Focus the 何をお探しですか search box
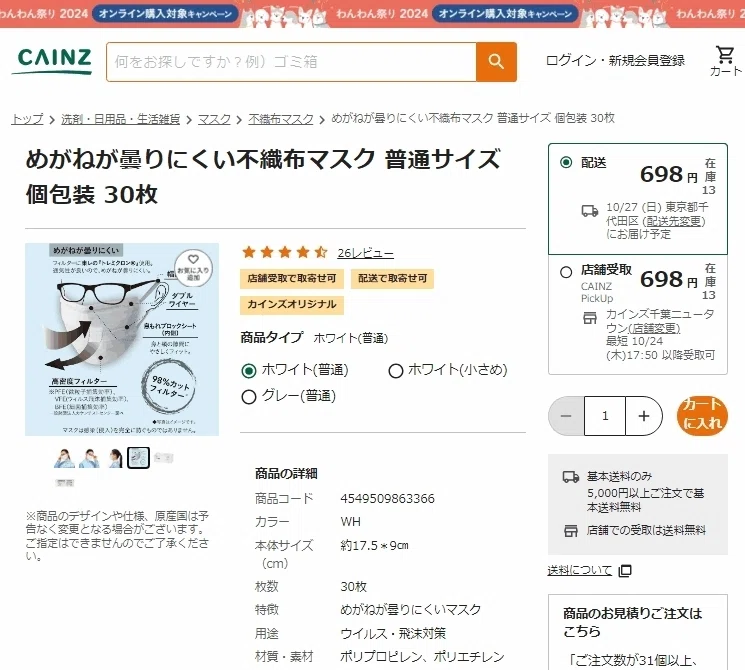Image resolution: width=745 pixels, height=670 pixels. tap(291, 62)
